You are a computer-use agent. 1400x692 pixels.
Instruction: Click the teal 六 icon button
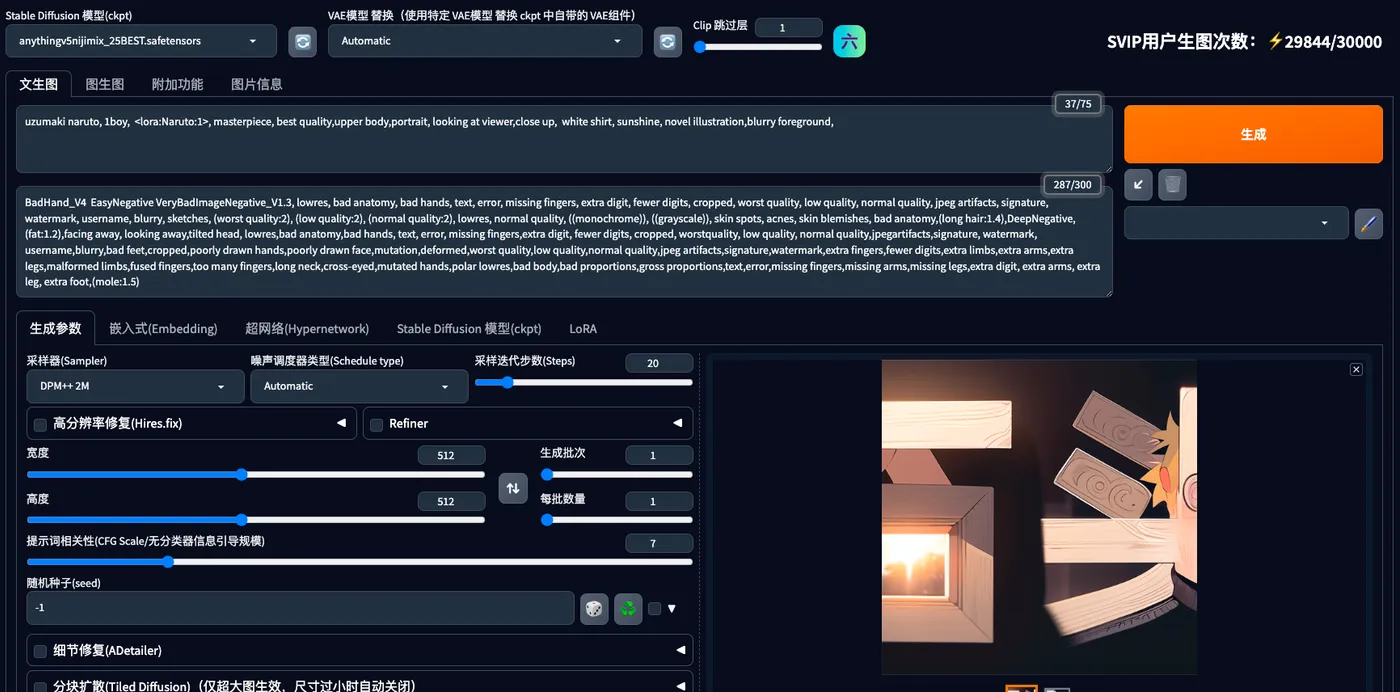849,42
